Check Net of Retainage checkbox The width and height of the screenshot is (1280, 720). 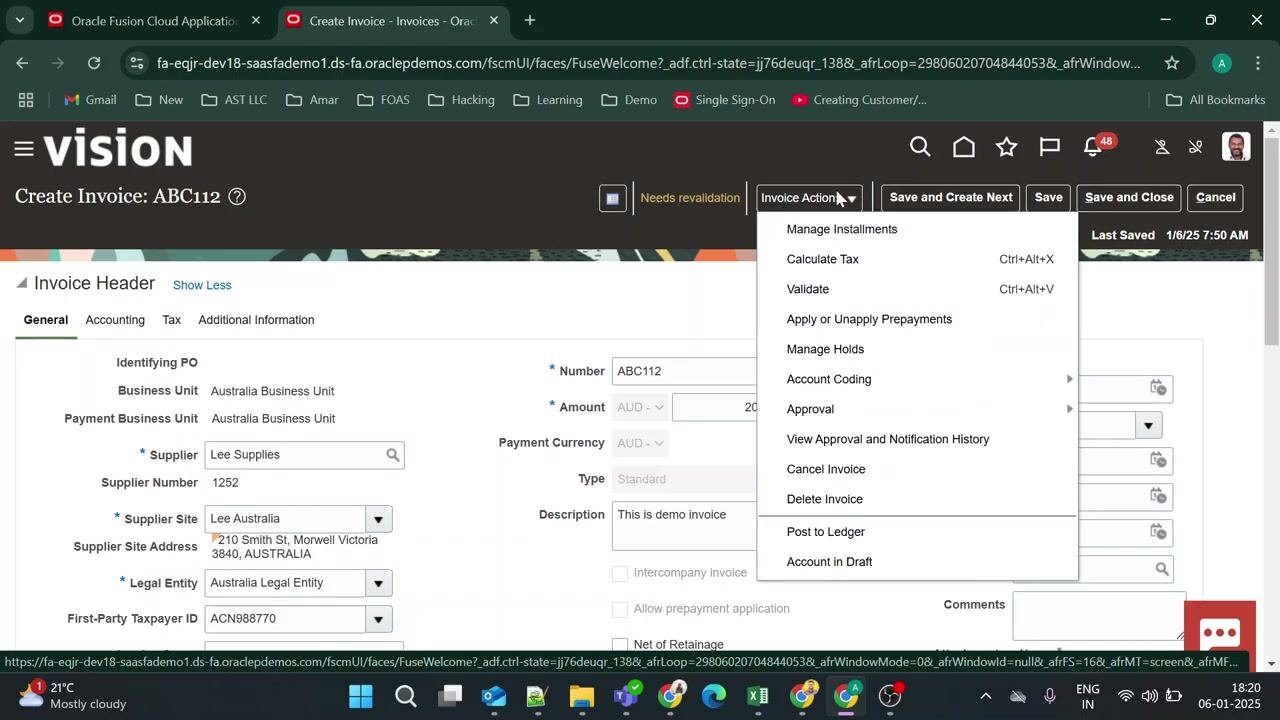pyautogui.click(x=620, y=645)
